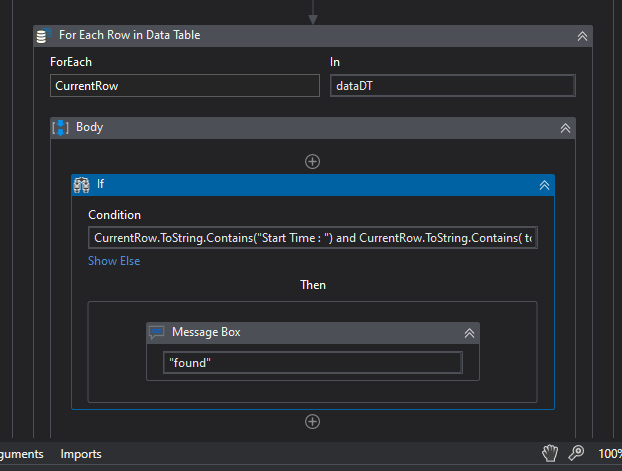Click the 100% zoom level

click(x=609, y=454)
